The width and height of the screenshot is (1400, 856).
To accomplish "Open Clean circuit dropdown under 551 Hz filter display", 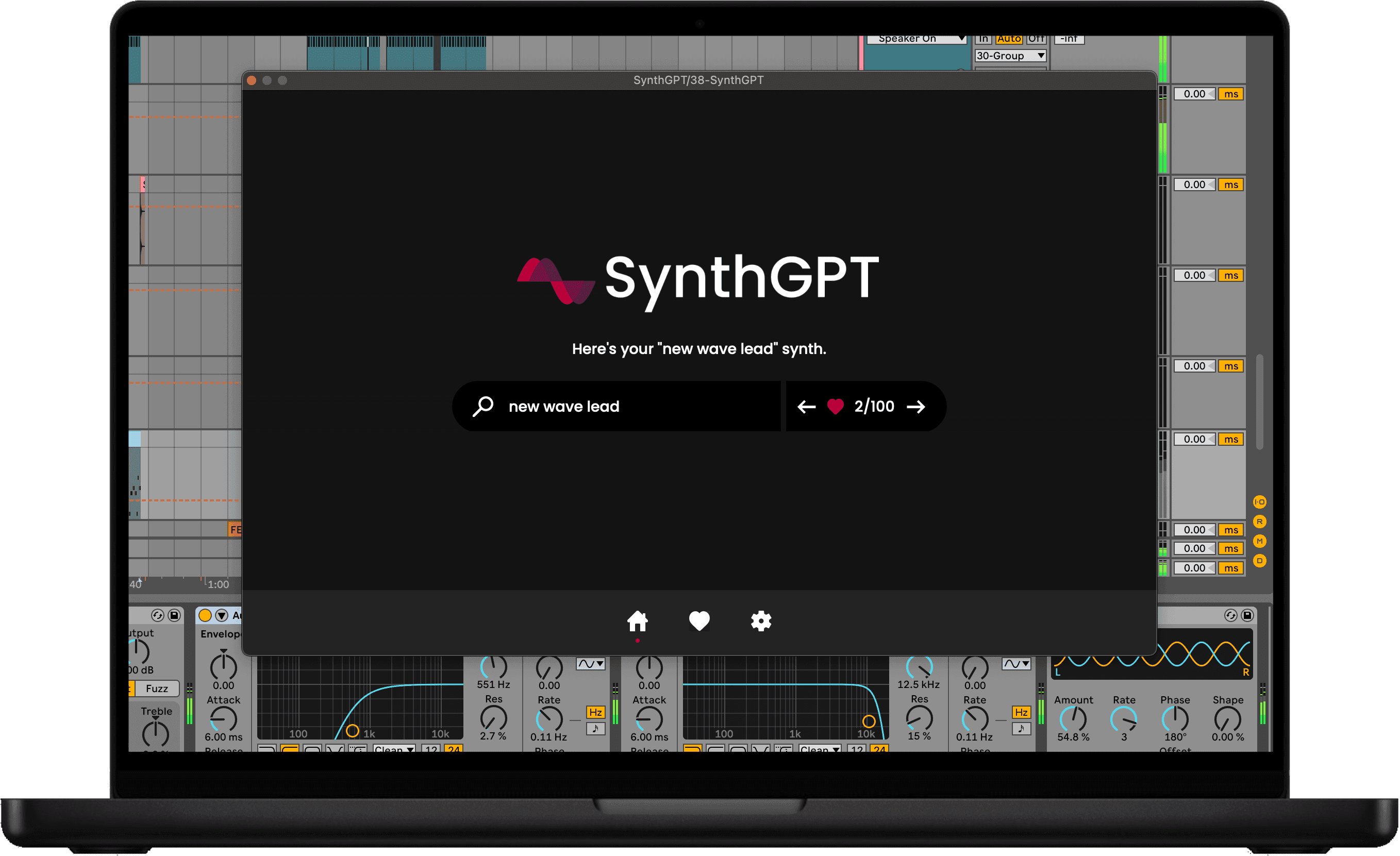I will tap(394, 749).
